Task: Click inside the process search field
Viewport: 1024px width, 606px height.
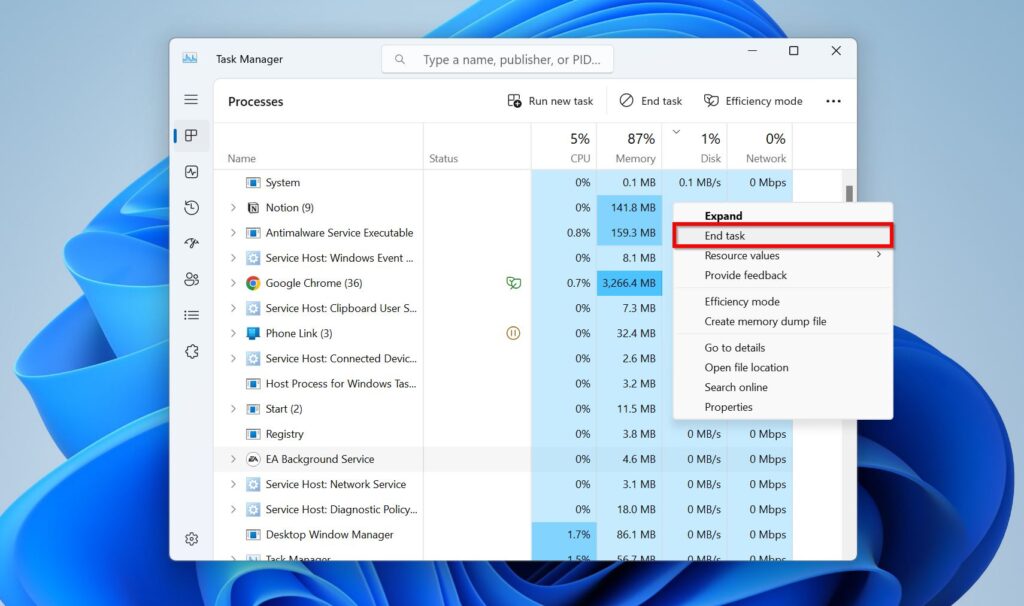Action: [497, 59]
